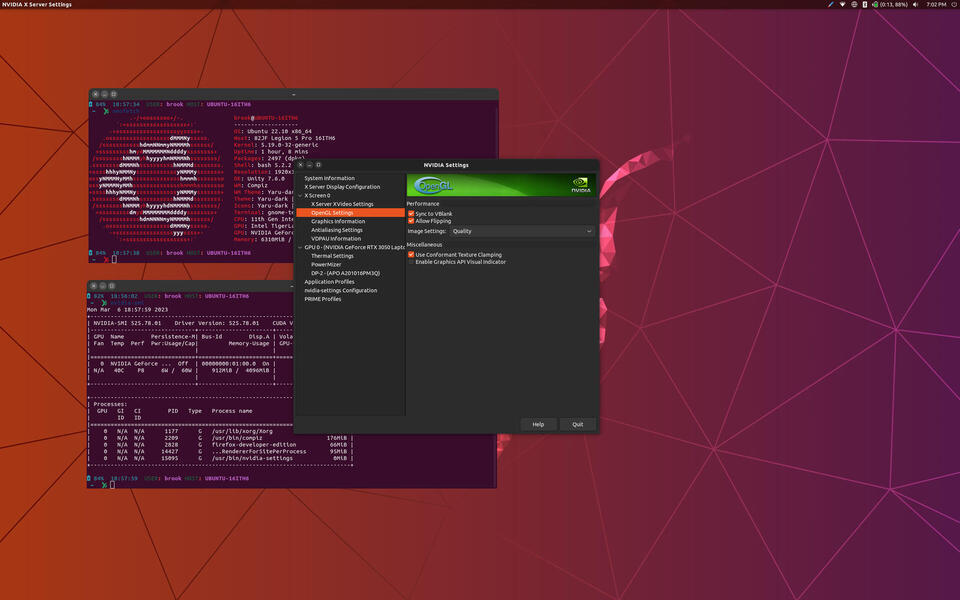Click "Mon Mar 6 18:57:59 2023" timestamp
Image resolution: width=960 pixels, height=600 pixels.
(127, 310)
